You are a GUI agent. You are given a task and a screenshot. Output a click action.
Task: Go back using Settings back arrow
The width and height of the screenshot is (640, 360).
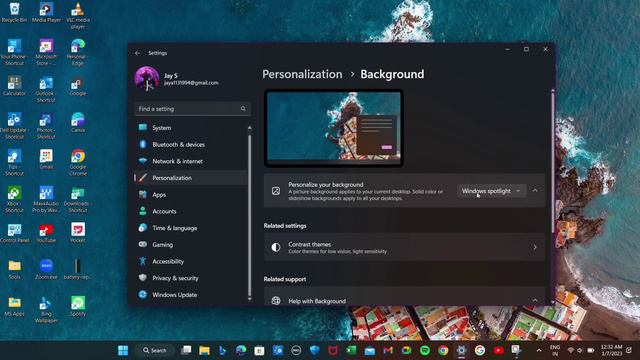pyautogui.click(x=137, y=53)
